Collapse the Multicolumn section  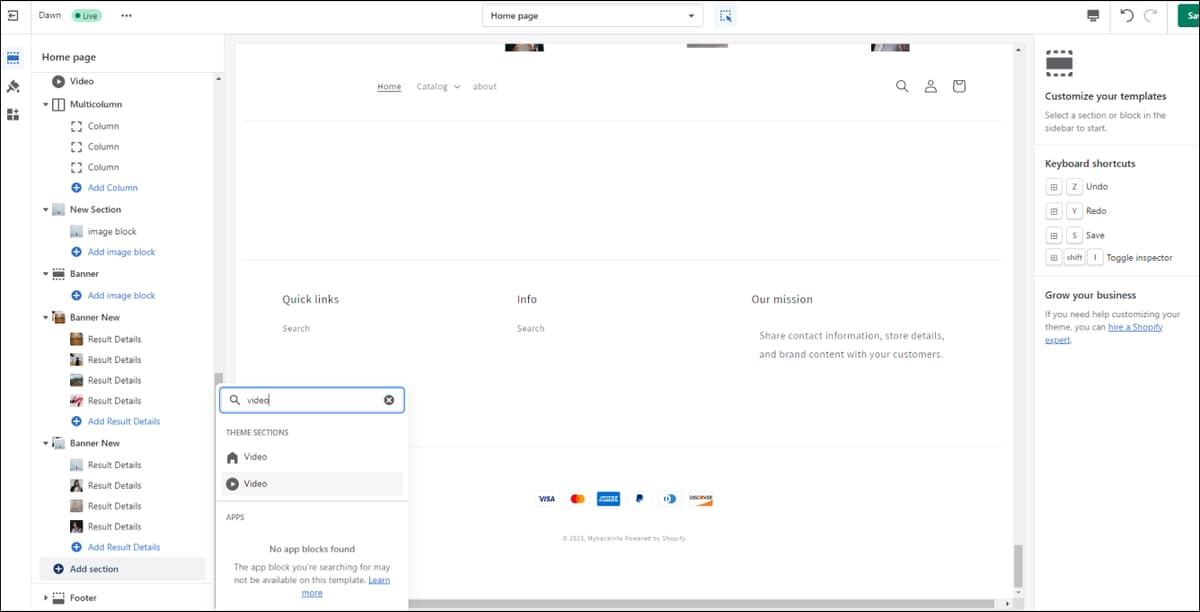(45, 104)
